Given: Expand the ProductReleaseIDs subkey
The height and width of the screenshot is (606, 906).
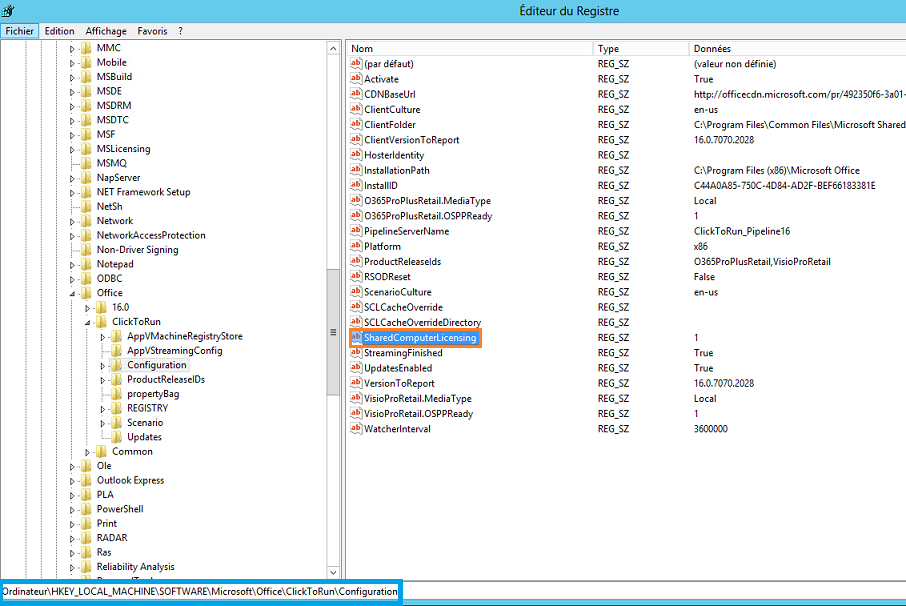Looking at the screenshot, I should tap(102, 380).
